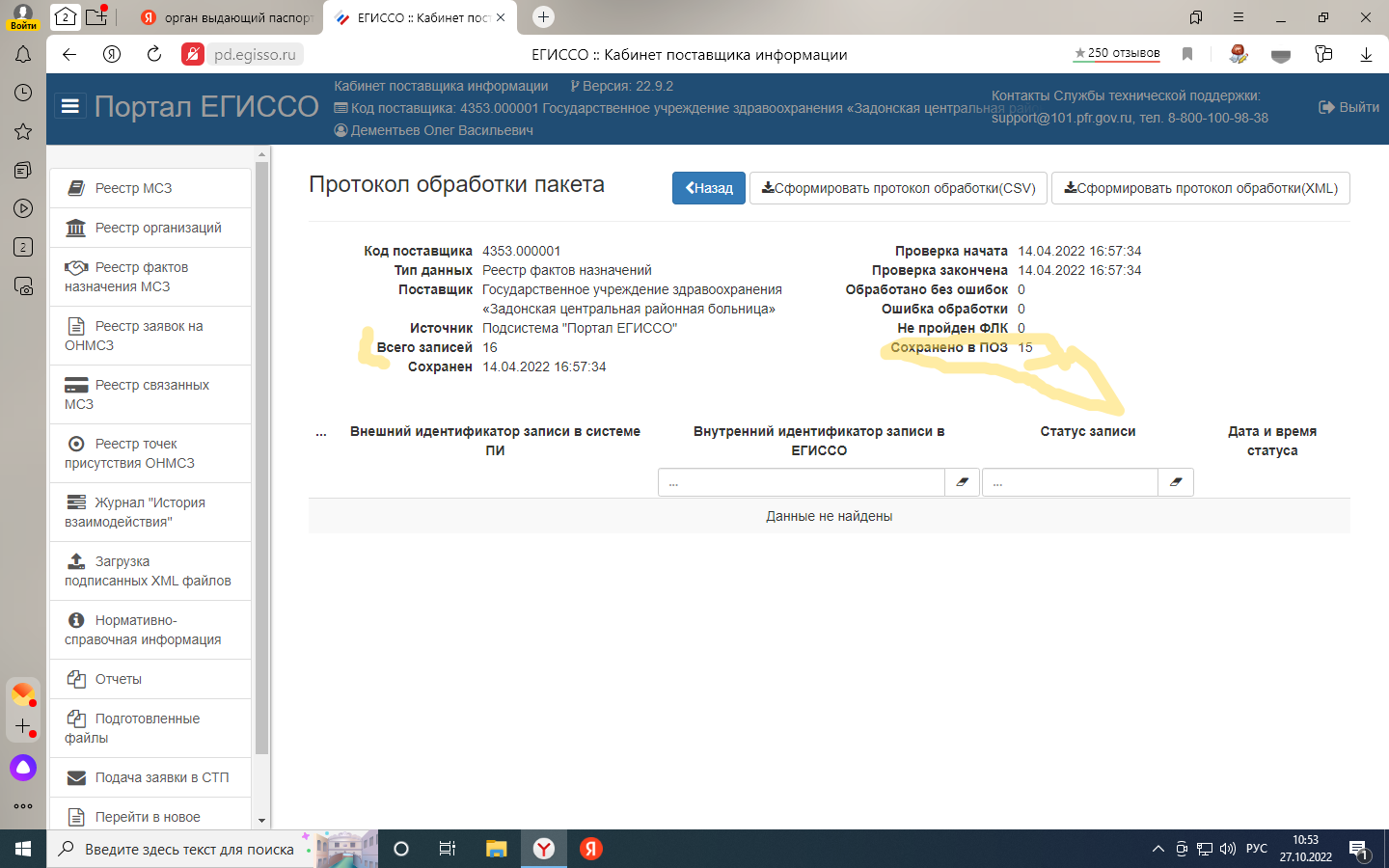
Task: Switch to the орган выдающий паспорт browser tab
Action: [x=228, y=17]
